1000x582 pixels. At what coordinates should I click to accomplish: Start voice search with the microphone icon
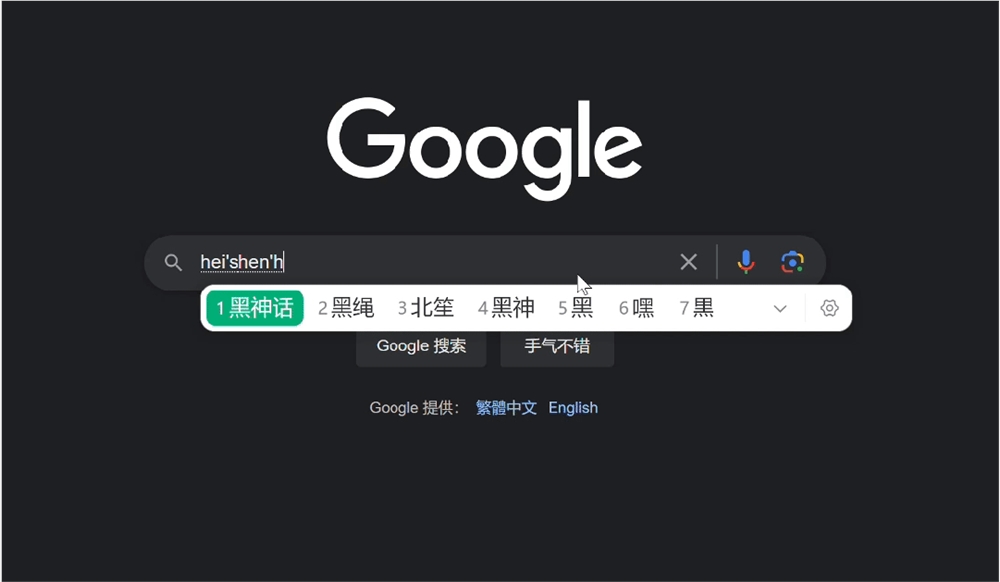(x=746, y=261)
